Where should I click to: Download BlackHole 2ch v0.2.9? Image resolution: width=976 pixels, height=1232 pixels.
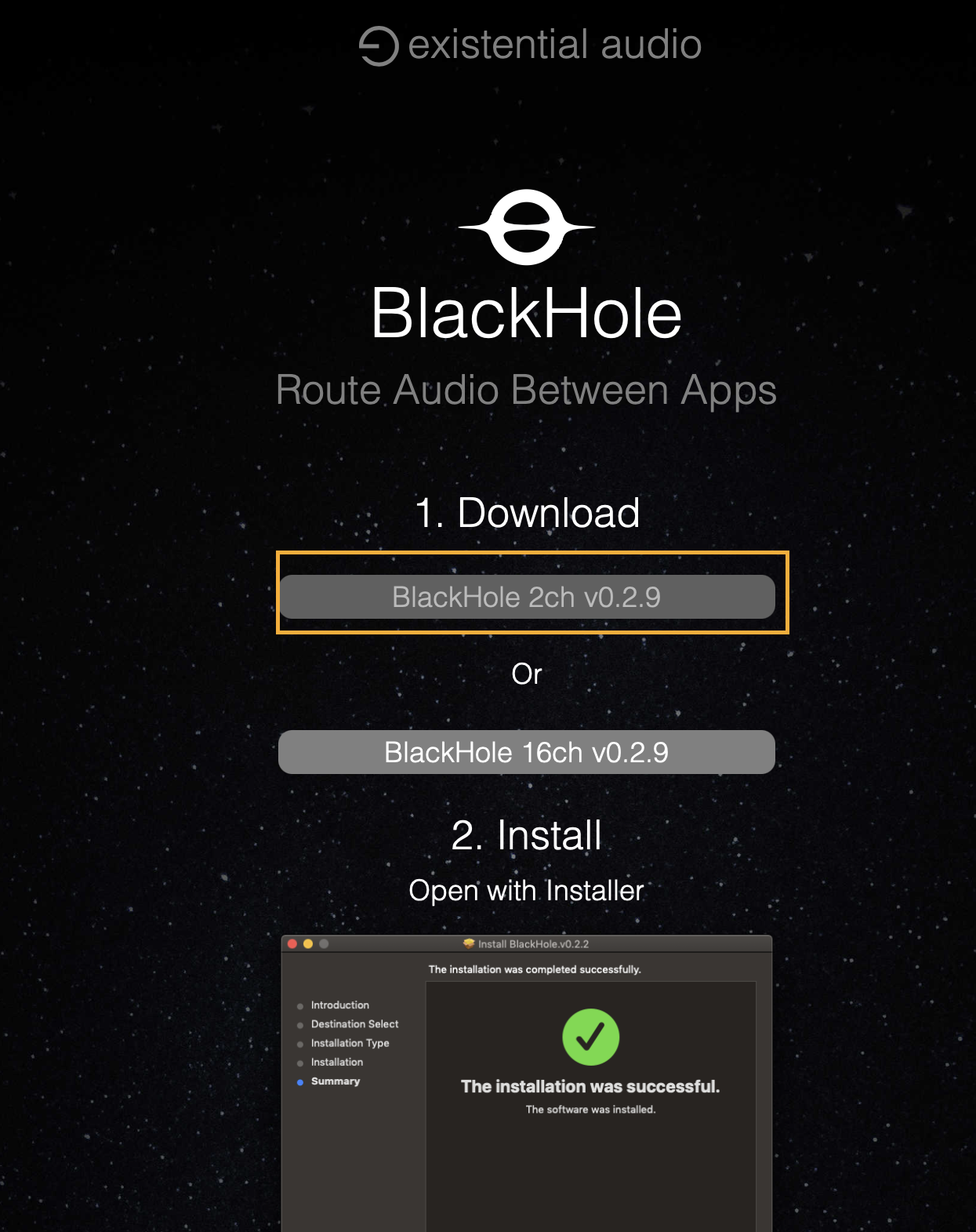pos(527,597)
